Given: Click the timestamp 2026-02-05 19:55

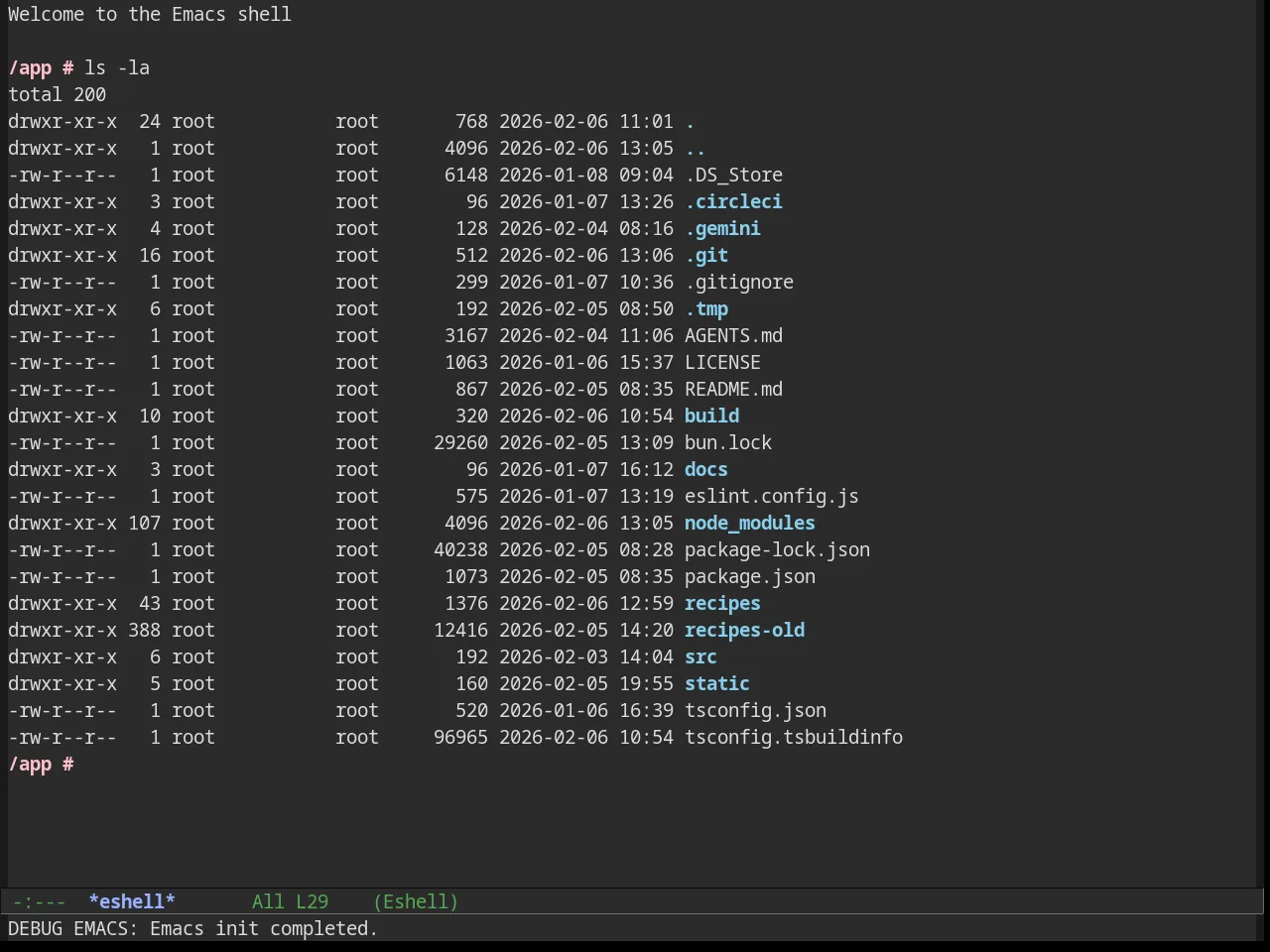Looking at the screenshot, I should click(586, 683).
